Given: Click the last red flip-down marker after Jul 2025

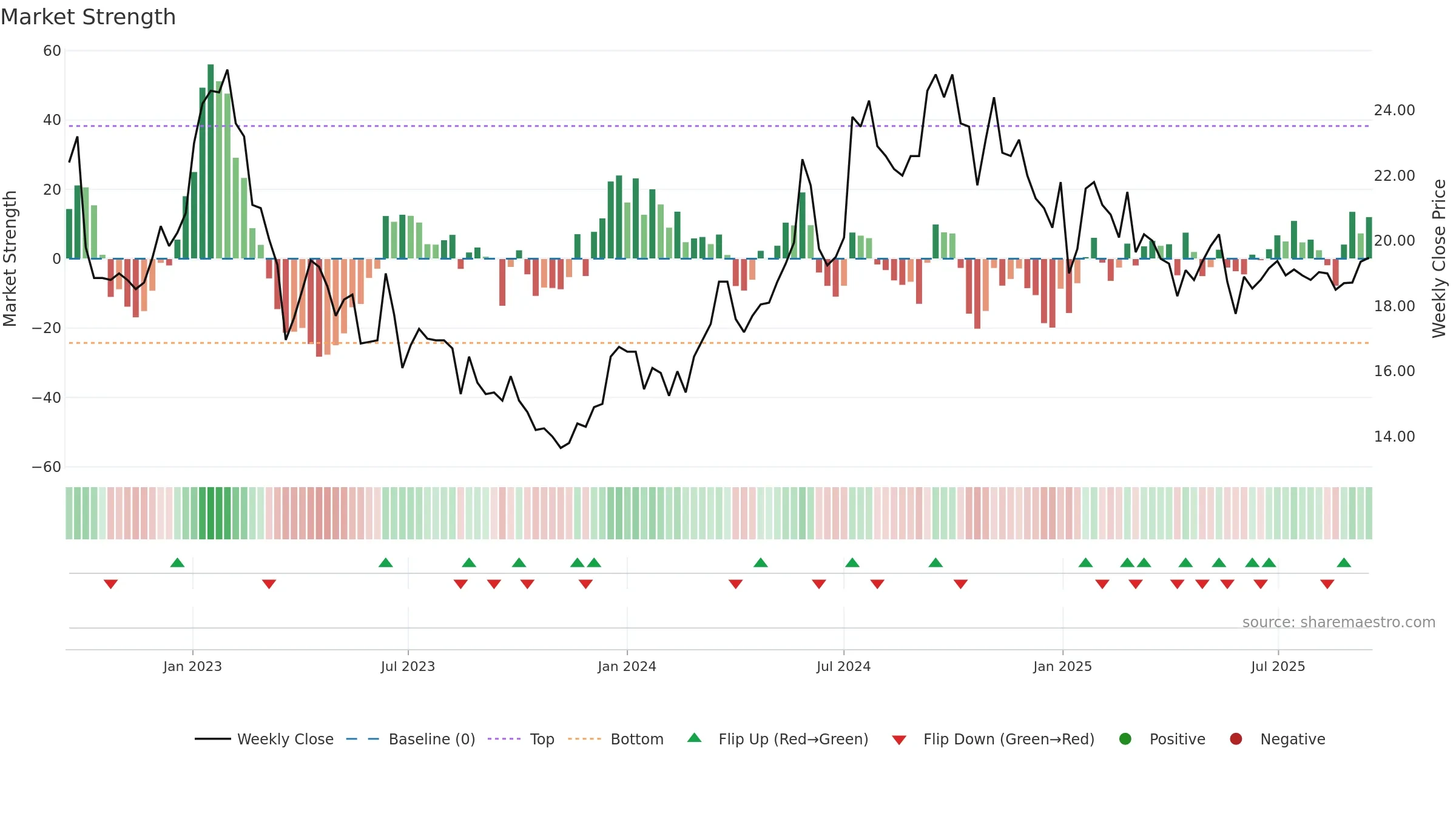Looking at the screenshot, I should click(1327, 584).
